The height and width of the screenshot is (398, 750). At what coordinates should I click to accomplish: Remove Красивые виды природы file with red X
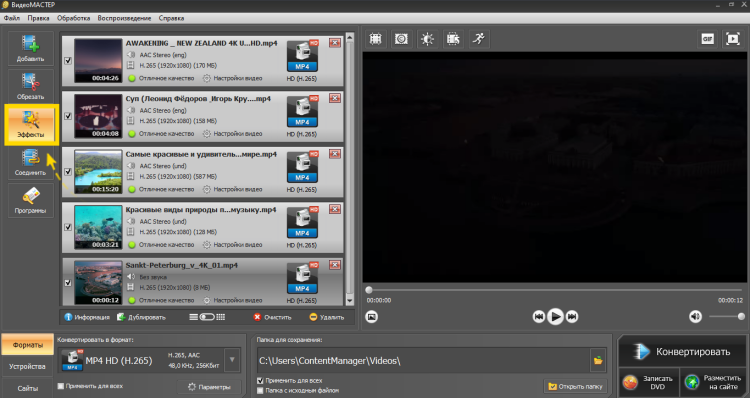coord(335,209)
